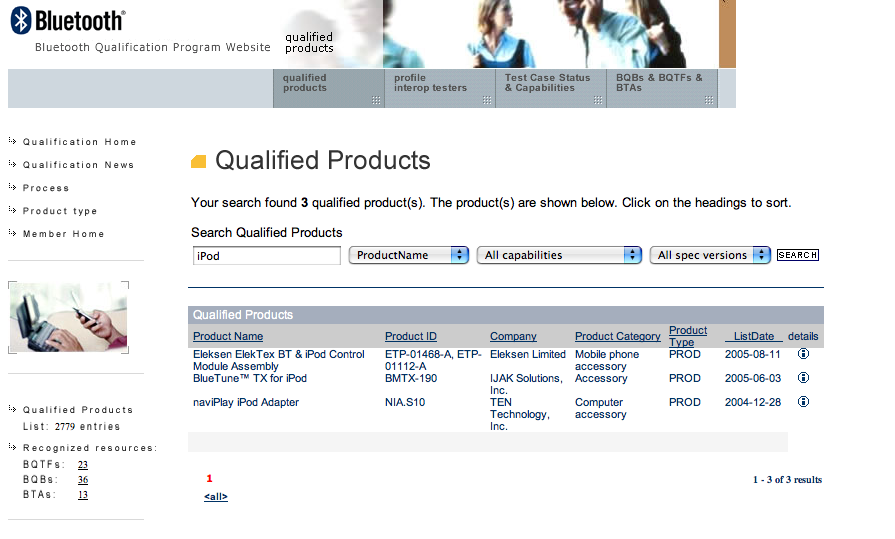Open BQTFs count link 23
Image resolution: width=895 pixels, height=539 pixels.
click(x=83, y=465)
